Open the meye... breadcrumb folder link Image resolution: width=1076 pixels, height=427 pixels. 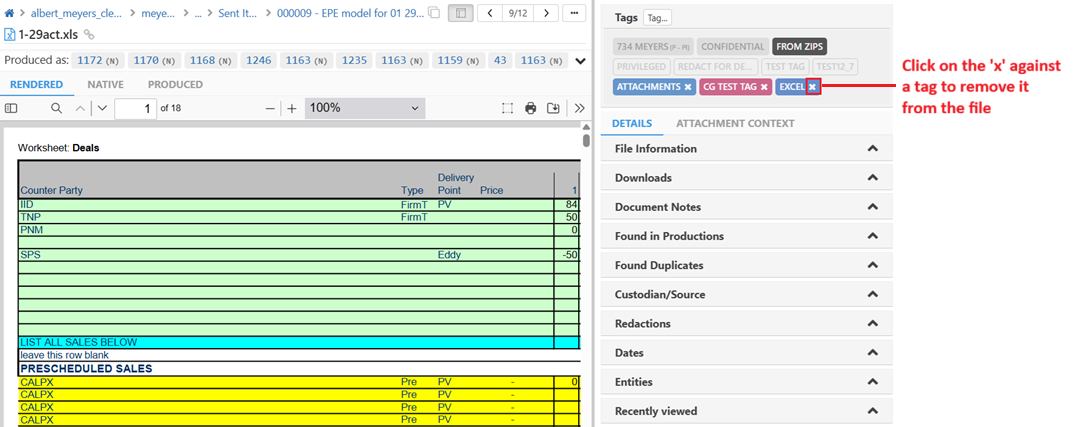pyautogui.click(x=158, y=13)
